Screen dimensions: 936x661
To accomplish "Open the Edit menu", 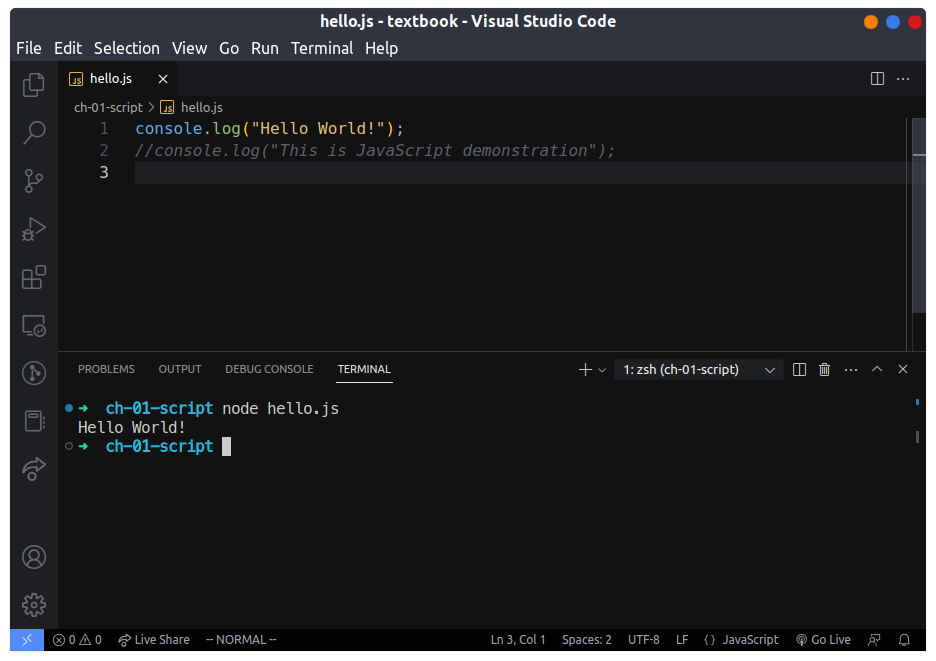I will point(68,48).
